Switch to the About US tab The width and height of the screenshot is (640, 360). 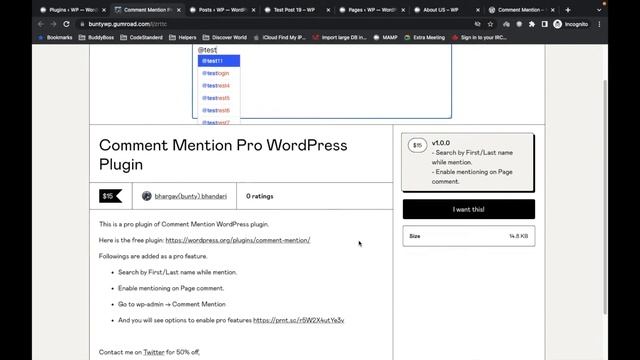[441, 10]
